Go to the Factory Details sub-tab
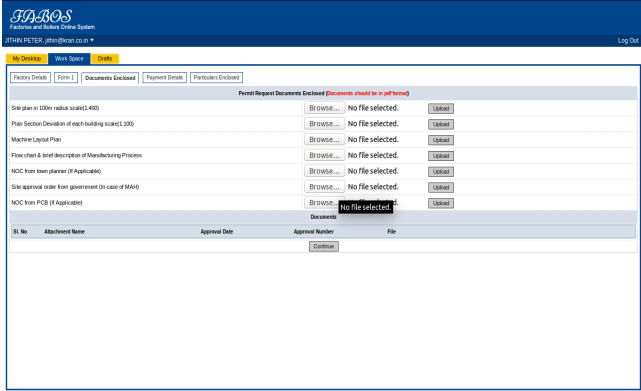This screenshot has width=641, height=391. [30, 77]
